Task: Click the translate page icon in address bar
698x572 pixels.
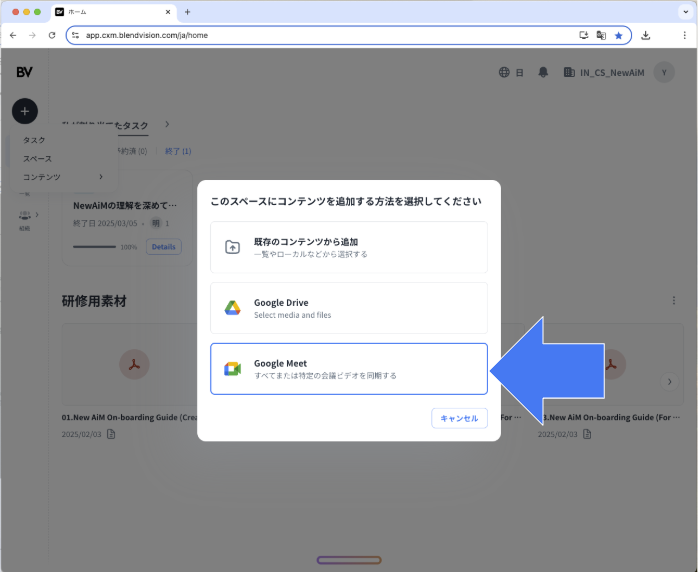Action: 601,36
